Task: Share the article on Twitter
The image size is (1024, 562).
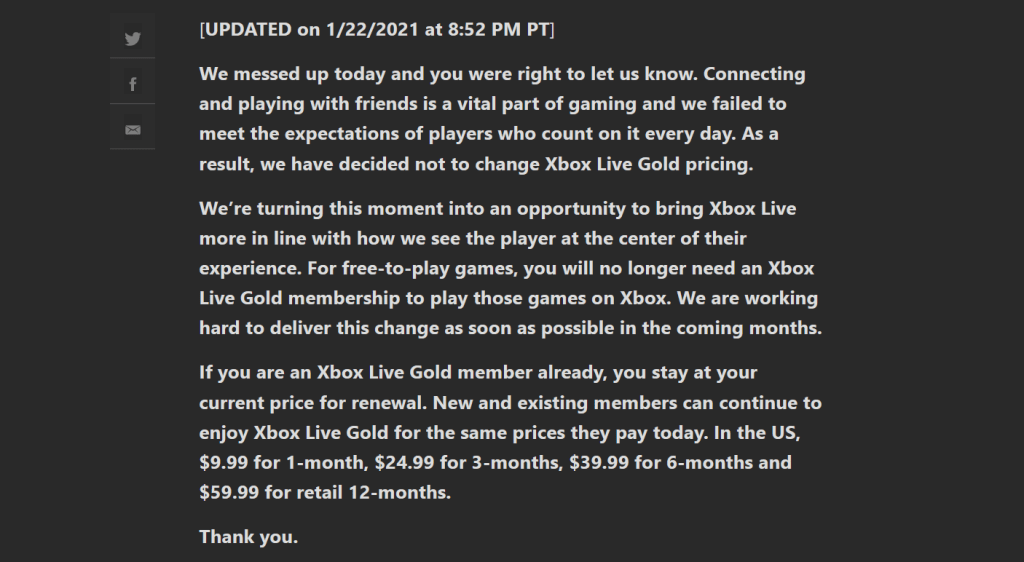Action: click(133, 39)
